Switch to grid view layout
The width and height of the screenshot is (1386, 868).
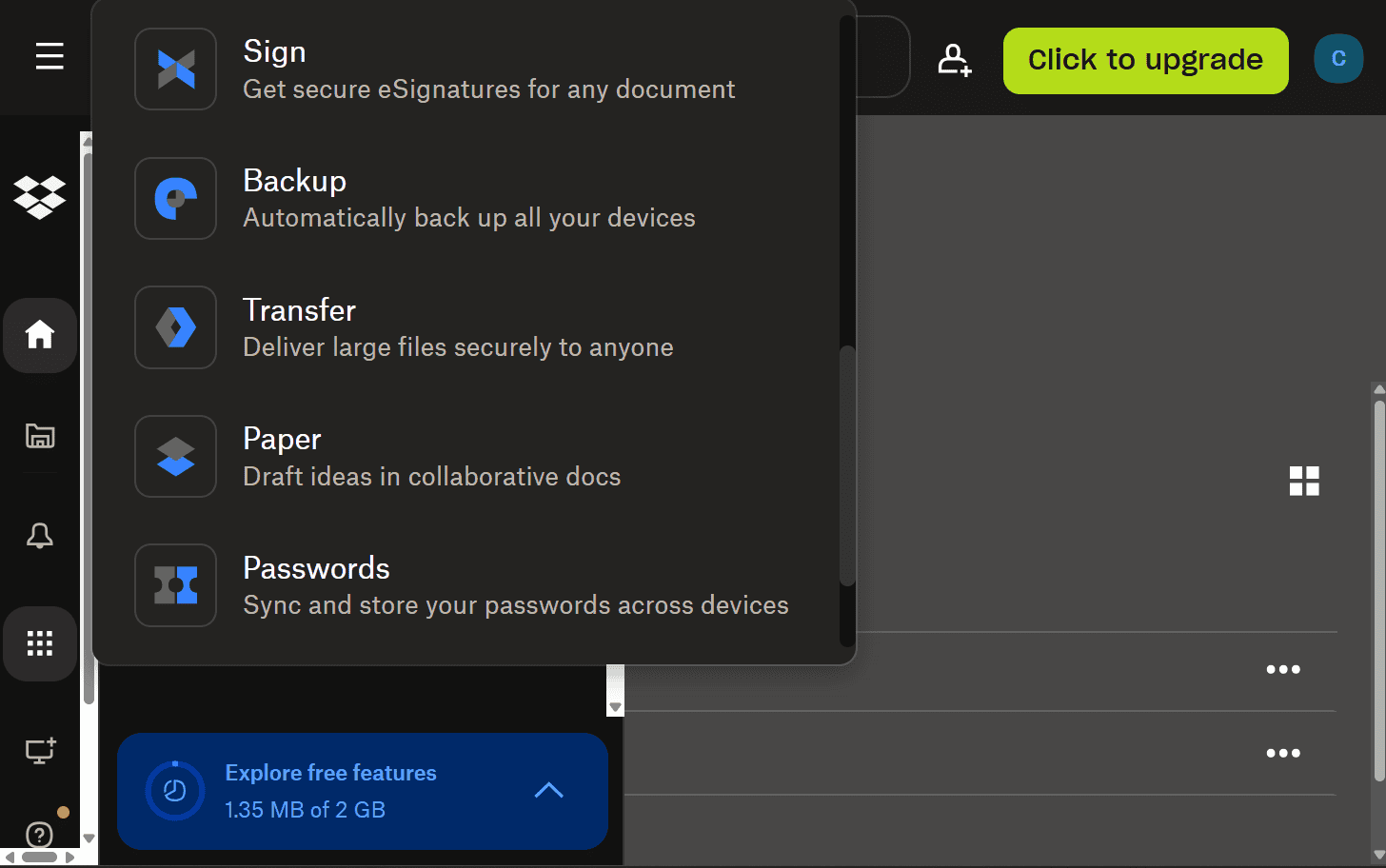[1303, 481]
